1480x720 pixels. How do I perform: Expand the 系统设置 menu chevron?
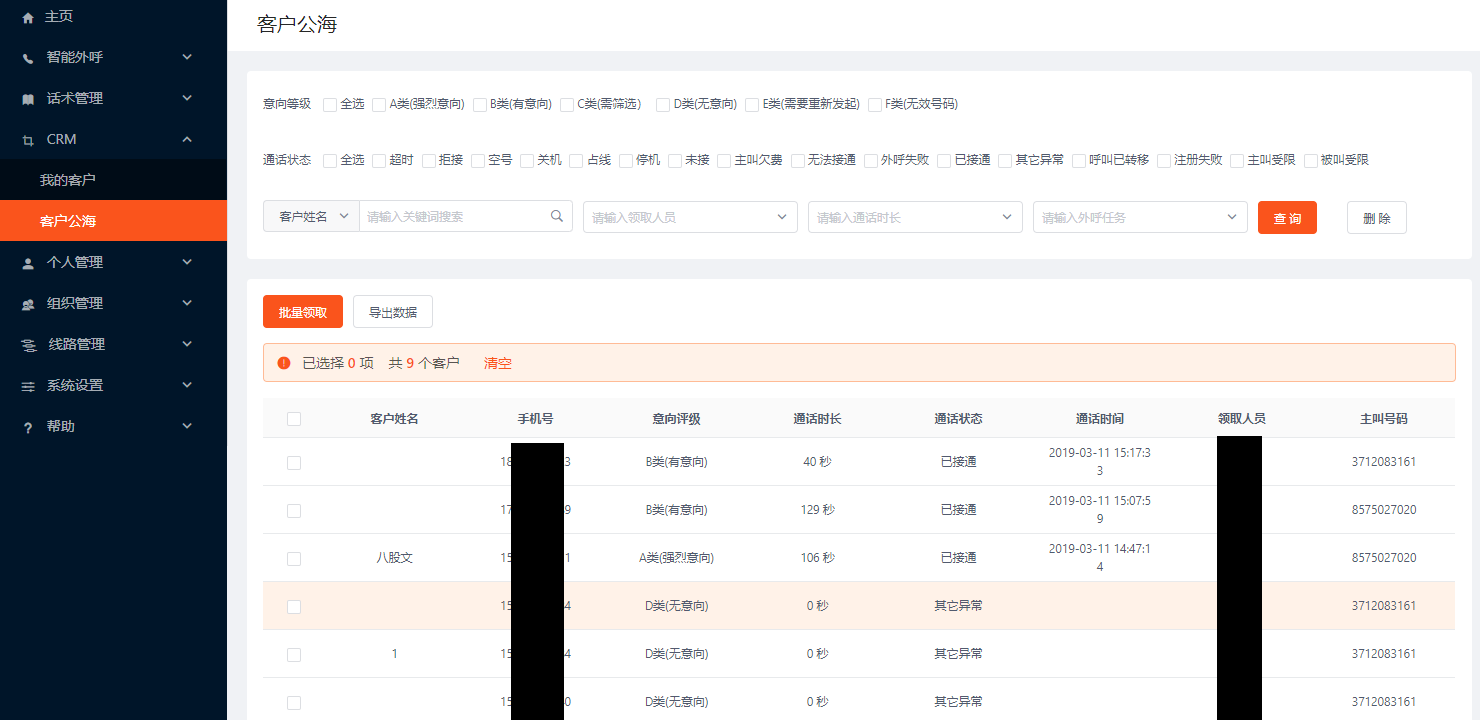tap(187, 385)
